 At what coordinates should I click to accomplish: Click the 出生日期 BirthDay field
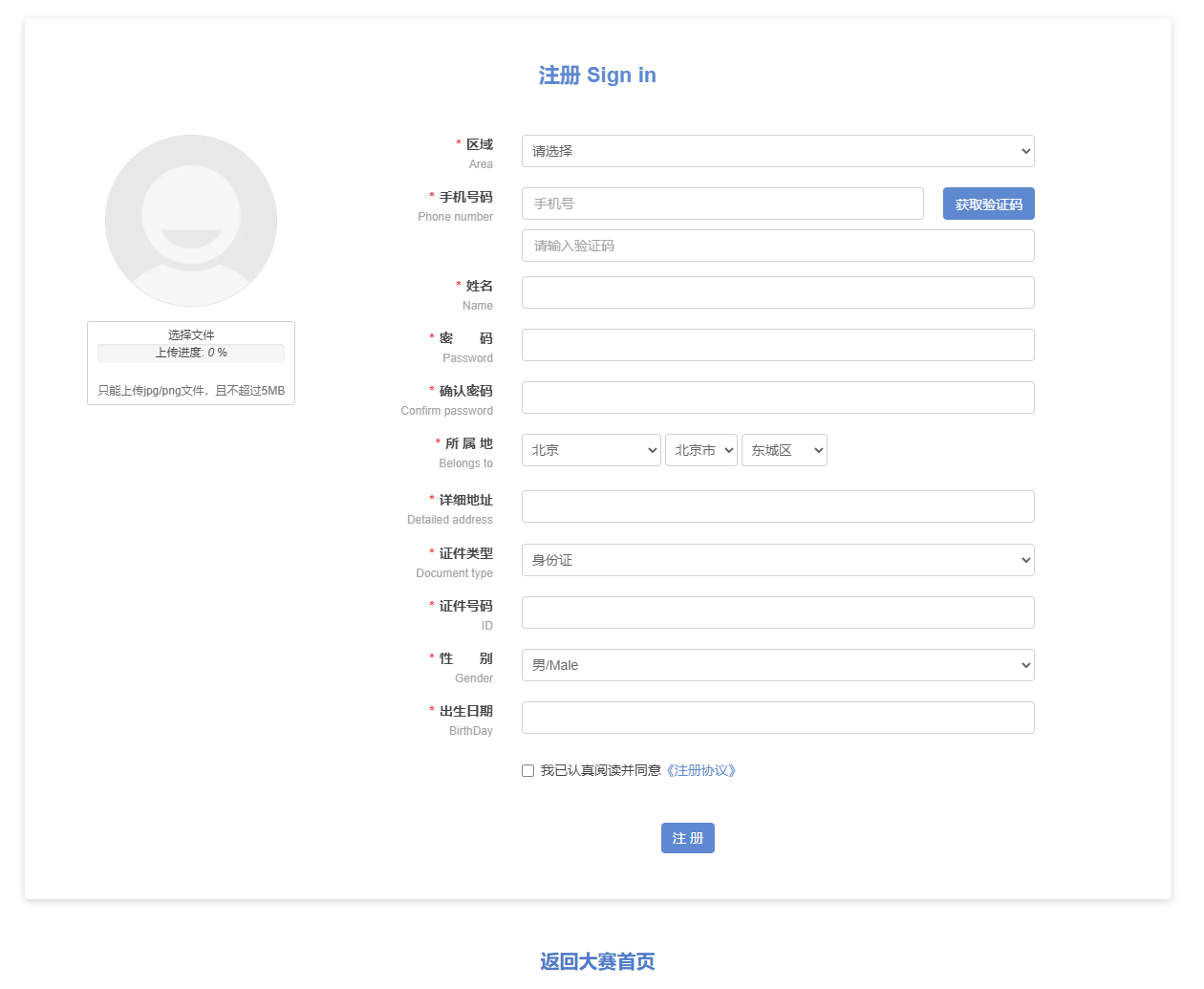(x=777, y=718)
